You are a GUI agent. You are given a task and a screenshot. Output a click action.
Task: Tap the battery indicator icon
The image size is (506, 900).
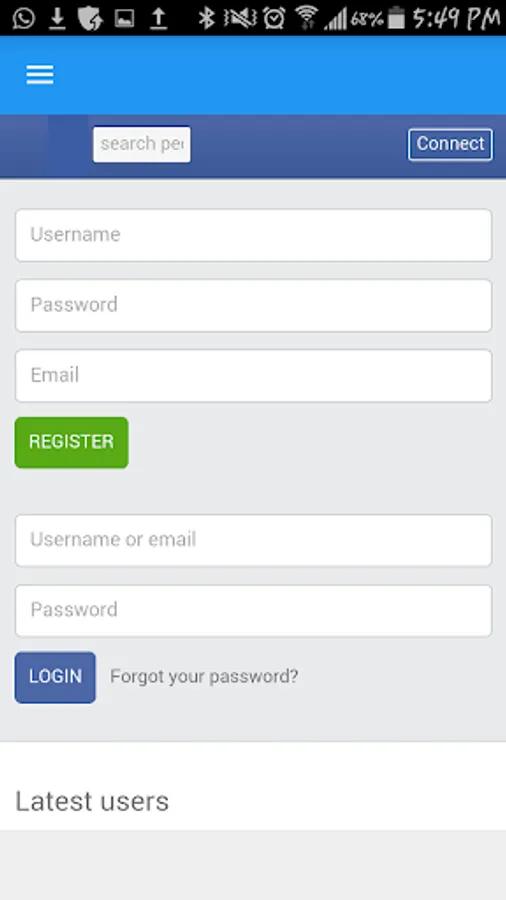(396, 18)
